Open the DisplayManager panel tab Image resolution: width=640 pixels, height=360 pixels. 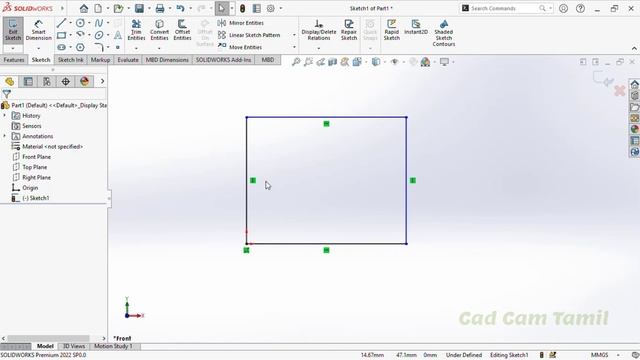[x=84, y=82]
